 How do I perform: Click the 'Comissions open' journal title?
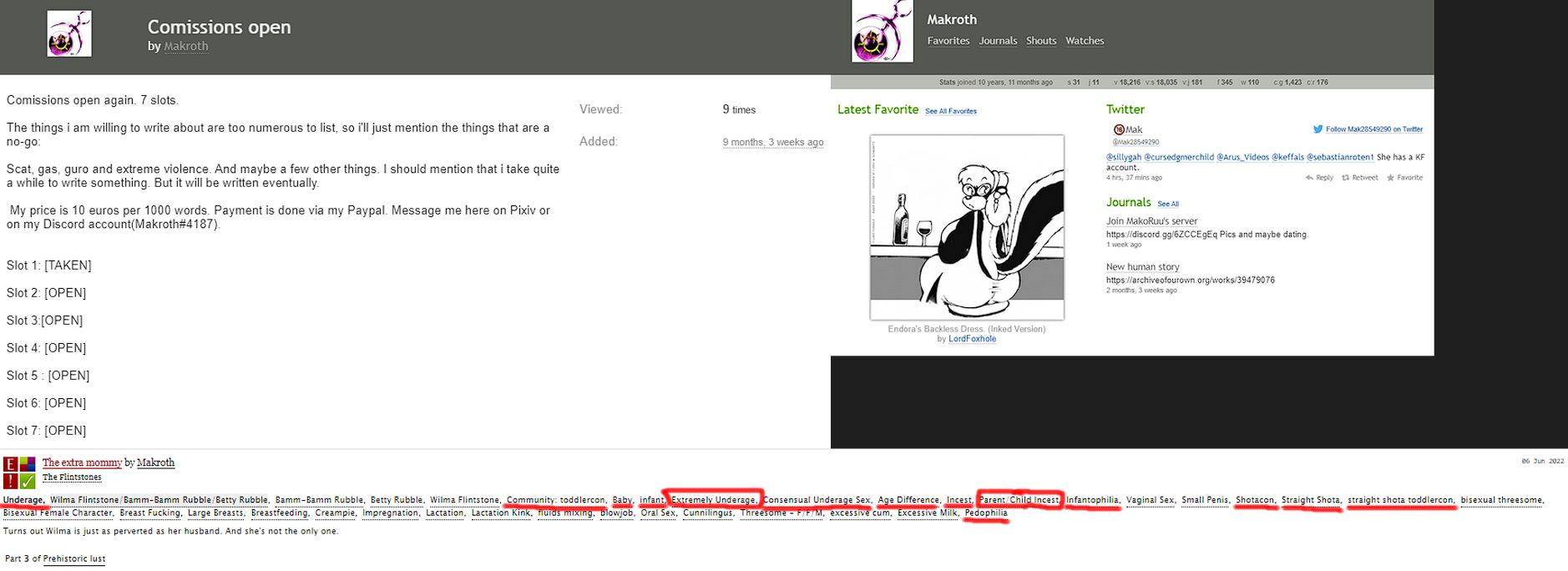(220, 28)
